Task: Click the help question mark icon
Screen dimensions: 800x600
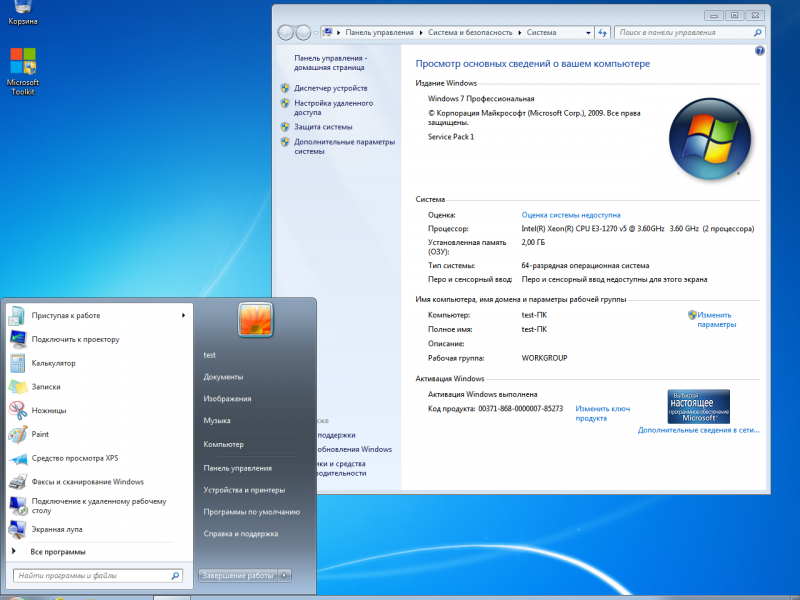Action: (x=760, y=51)
